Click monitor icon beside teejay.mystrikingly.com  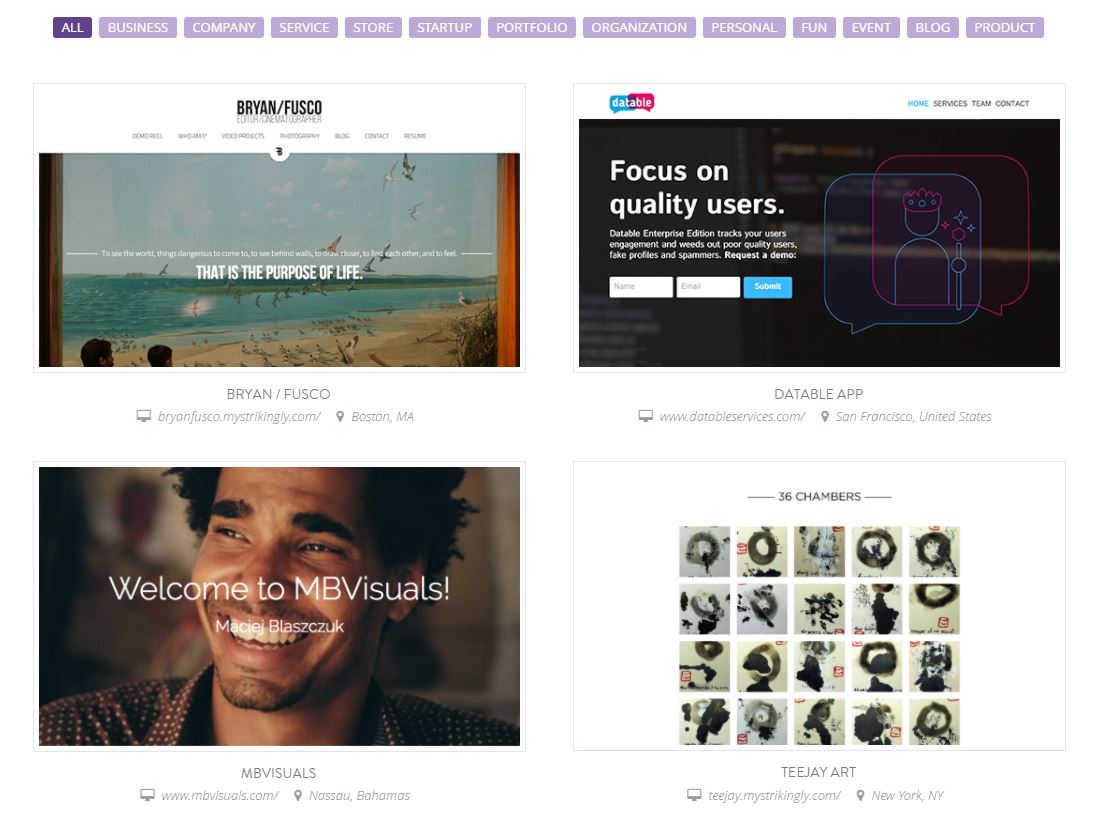pyautogui.click(x=694, y=795)
